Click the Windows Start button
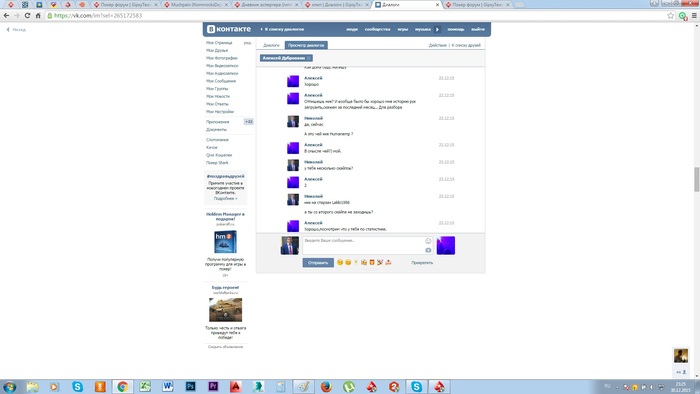The width and height of the screenshot is (700, 394). pyautogui.click(x=9, y=386)
